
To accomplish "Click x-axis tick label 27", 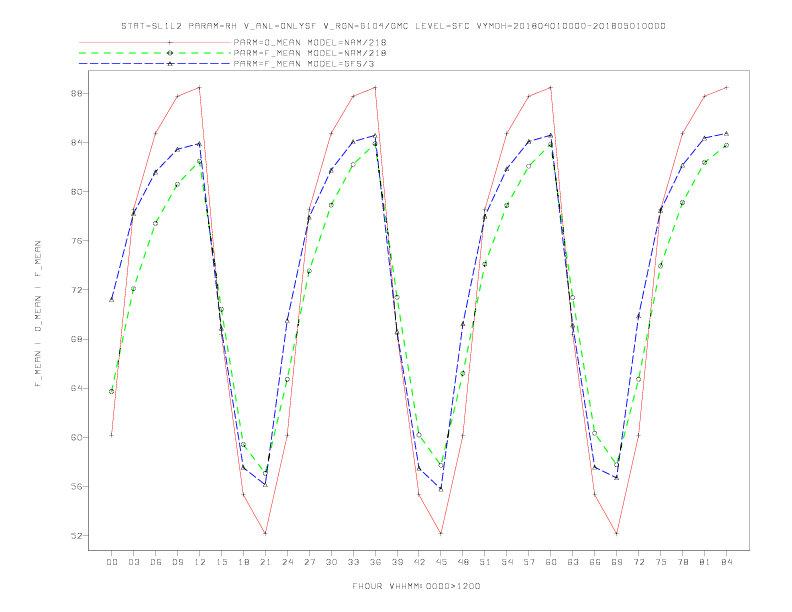I will pos(309,562).
